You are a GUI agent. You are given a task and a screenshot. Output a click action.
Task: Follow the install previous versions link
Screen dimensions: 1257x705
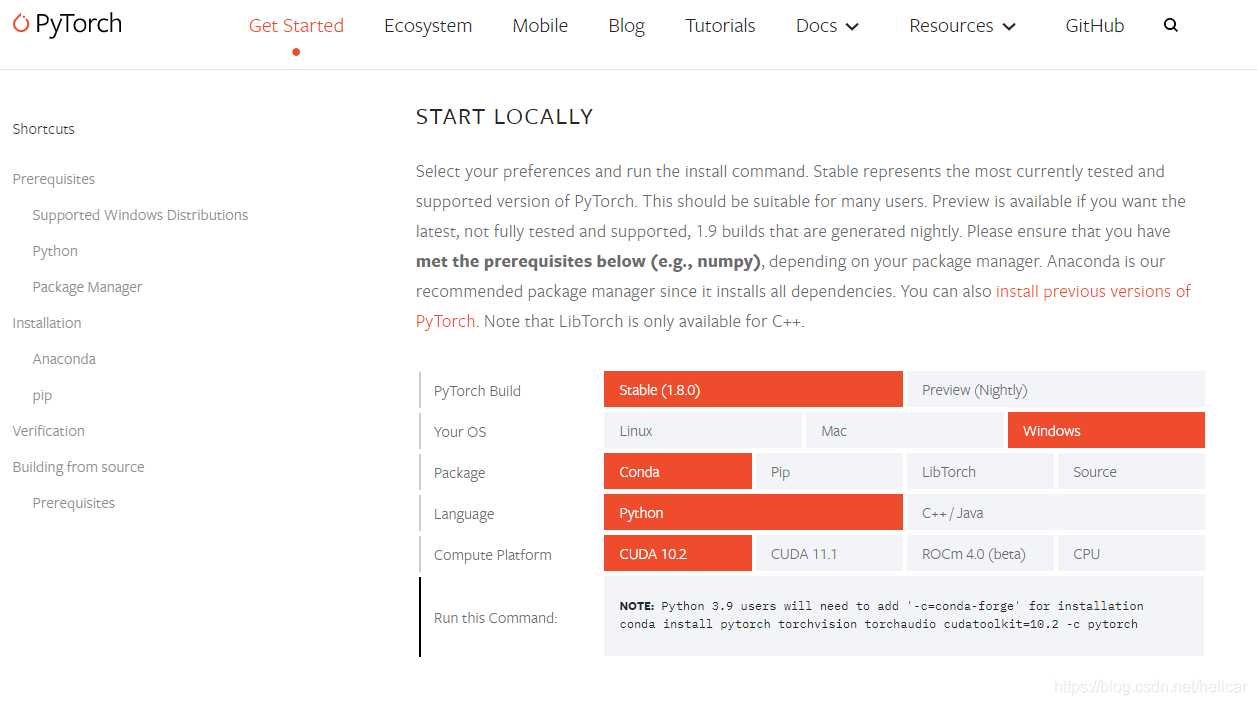(1093, 291)
